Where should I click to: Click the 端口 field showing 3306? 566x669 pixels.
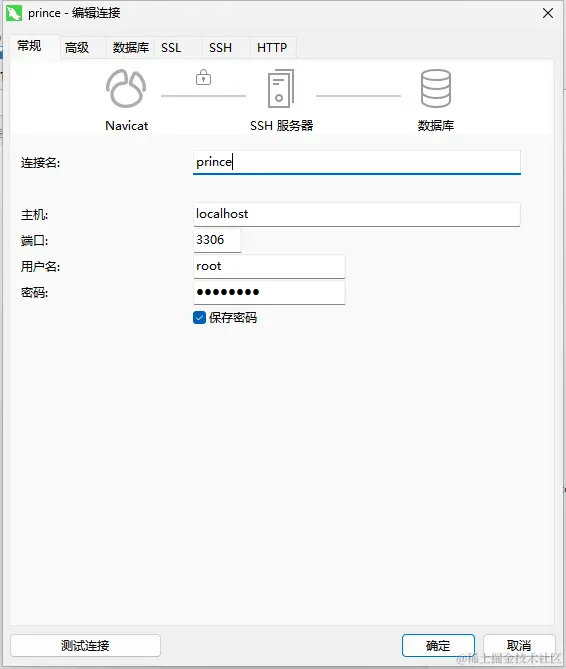[217, 240]
